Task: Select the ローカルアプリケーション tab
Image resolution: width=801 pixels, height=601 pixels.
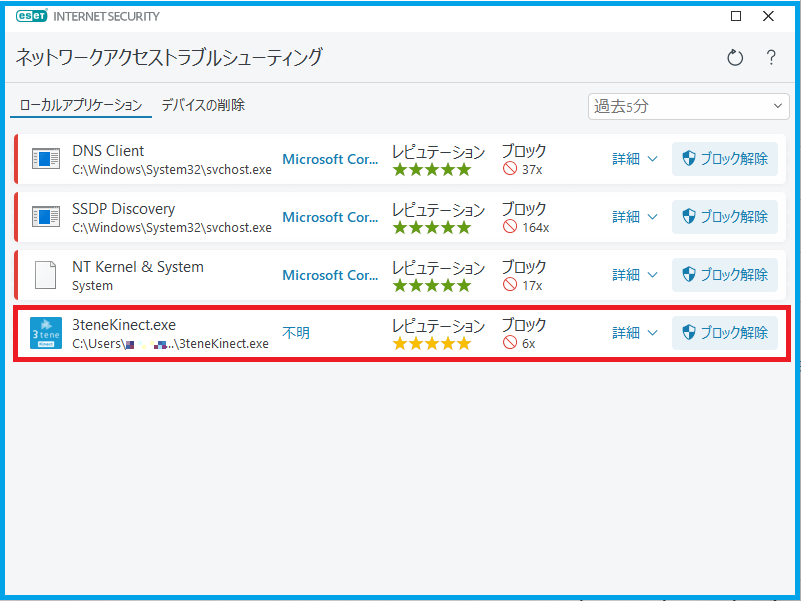Action: (81, 105)
